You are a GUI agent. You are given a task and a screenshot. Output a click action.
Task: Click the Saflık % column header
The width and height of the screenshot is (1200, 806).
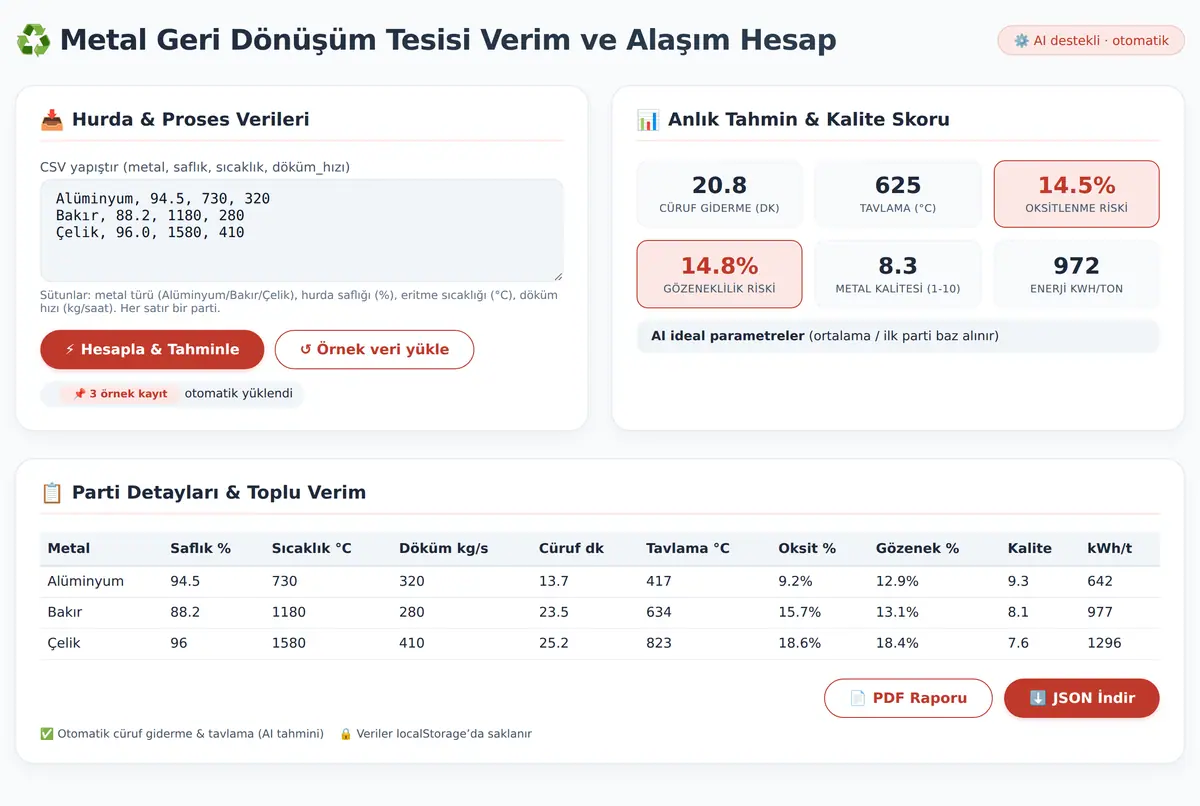[200, 549]
